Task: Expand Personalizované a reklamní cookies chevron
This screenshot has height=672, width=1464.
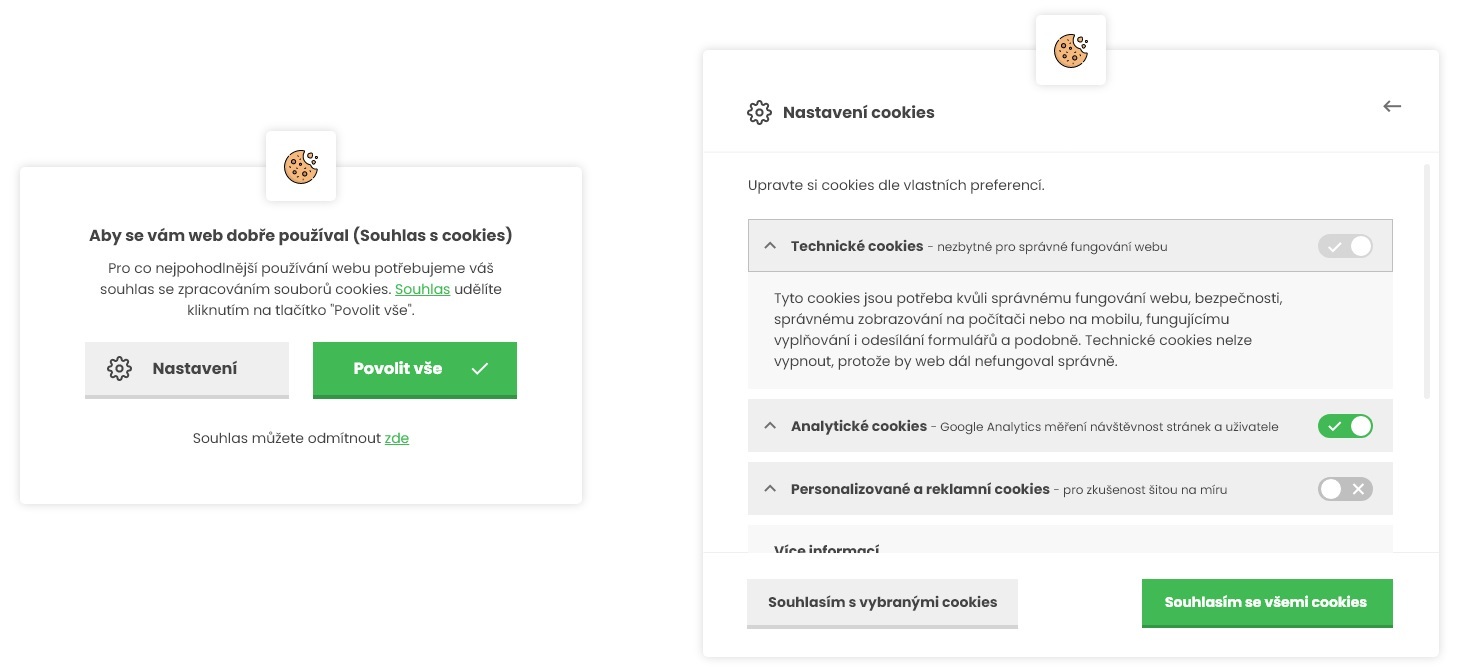Action: tap(770, 489)
